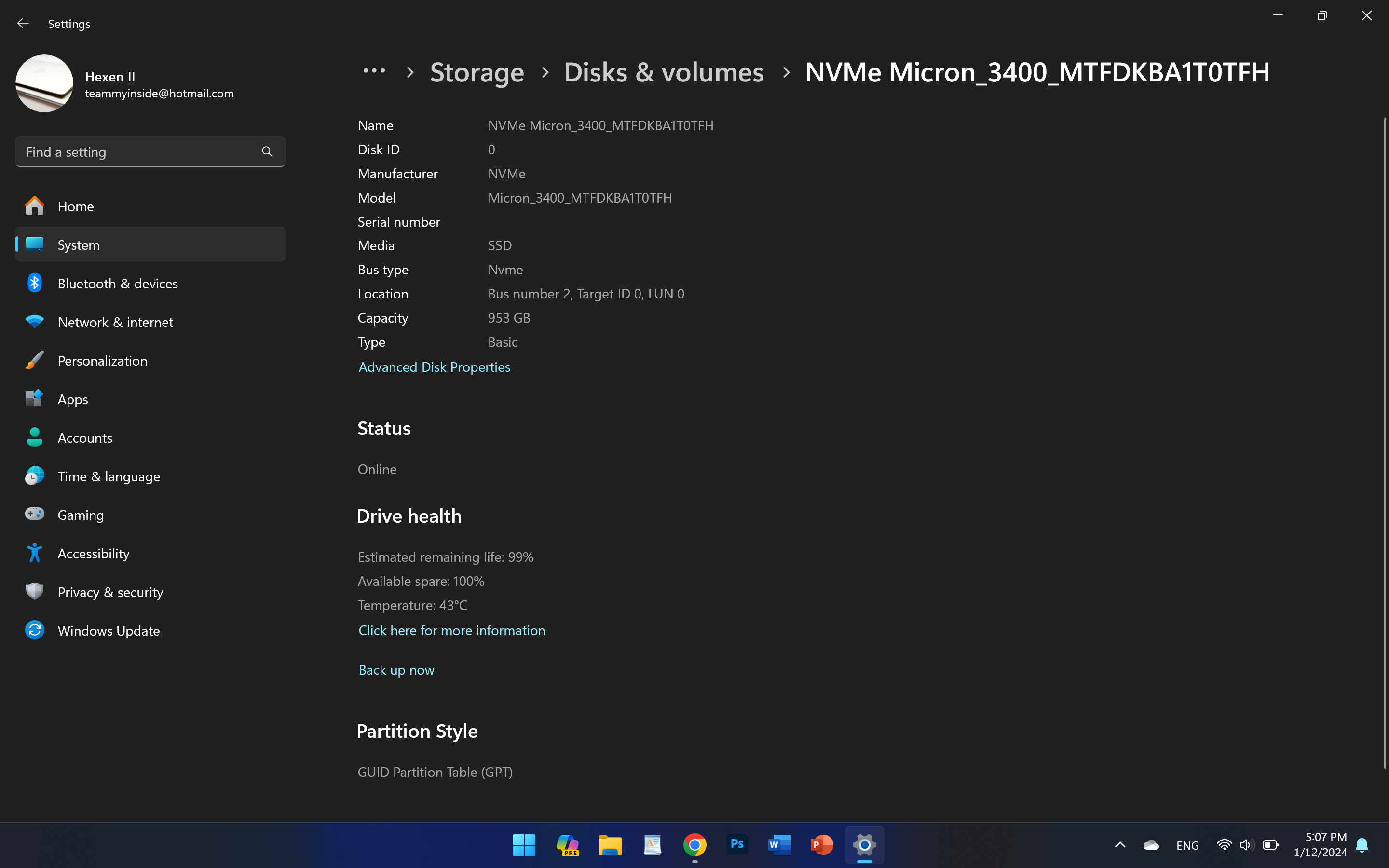Viewport: 1389px width, 868px height.
Task: Open the clock and date flyout
Action: click(1320, 845)
